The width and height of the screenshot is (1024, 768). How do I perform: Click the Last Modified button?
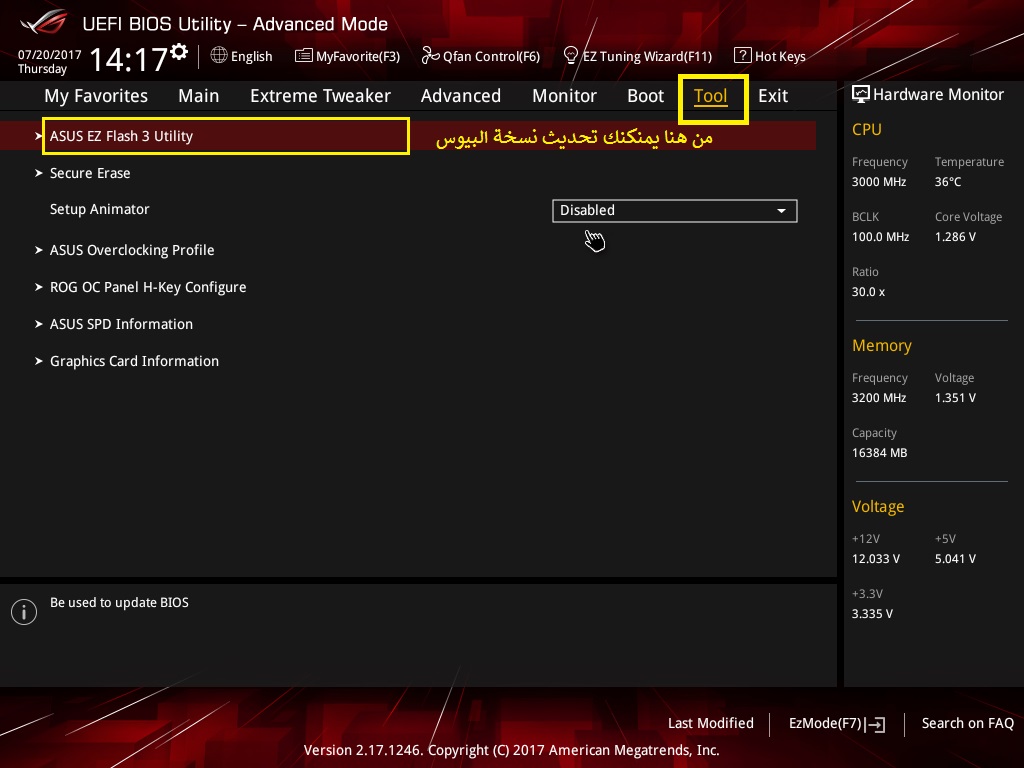click(x=711, y=723)
